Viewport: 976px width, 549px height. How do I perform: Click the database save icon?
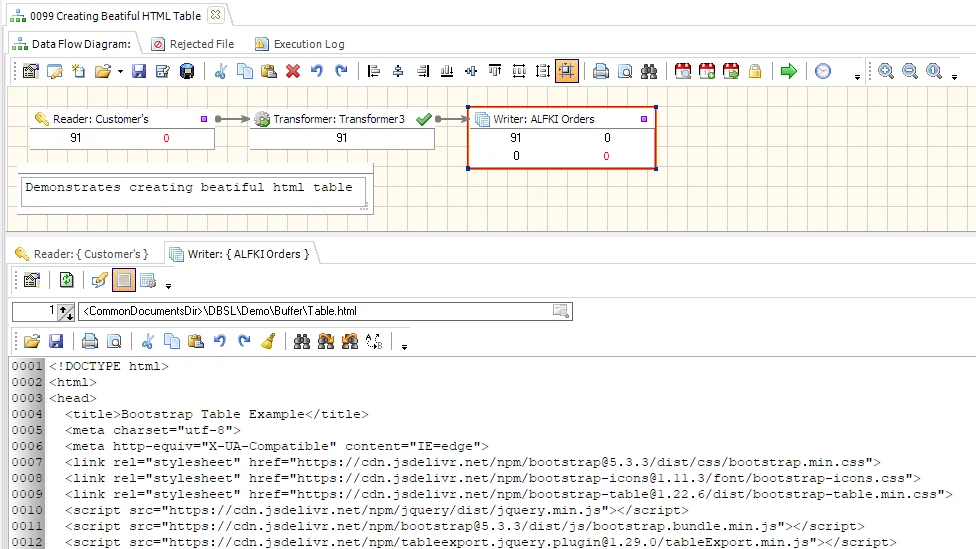(187, 71)
